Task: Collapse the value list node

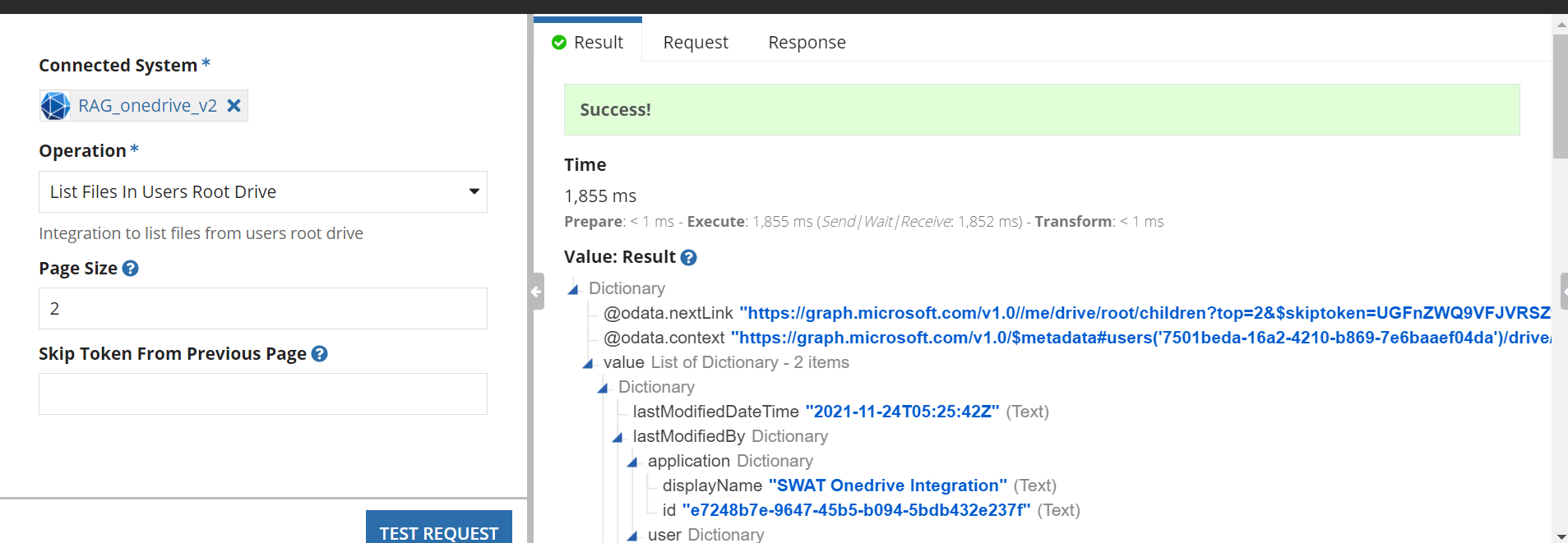Action: (x=588, y=363)
